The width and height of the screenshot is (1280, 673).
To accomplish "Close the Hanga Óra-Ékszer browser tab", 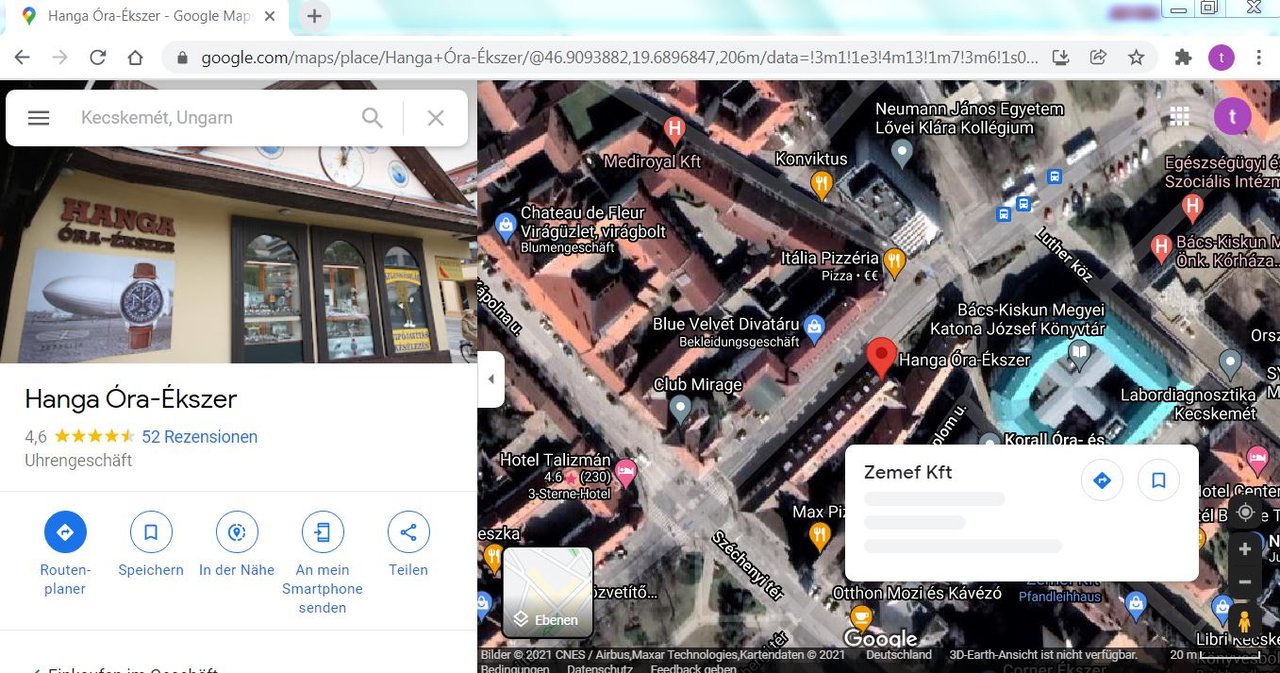I will (x=270, y=17).
